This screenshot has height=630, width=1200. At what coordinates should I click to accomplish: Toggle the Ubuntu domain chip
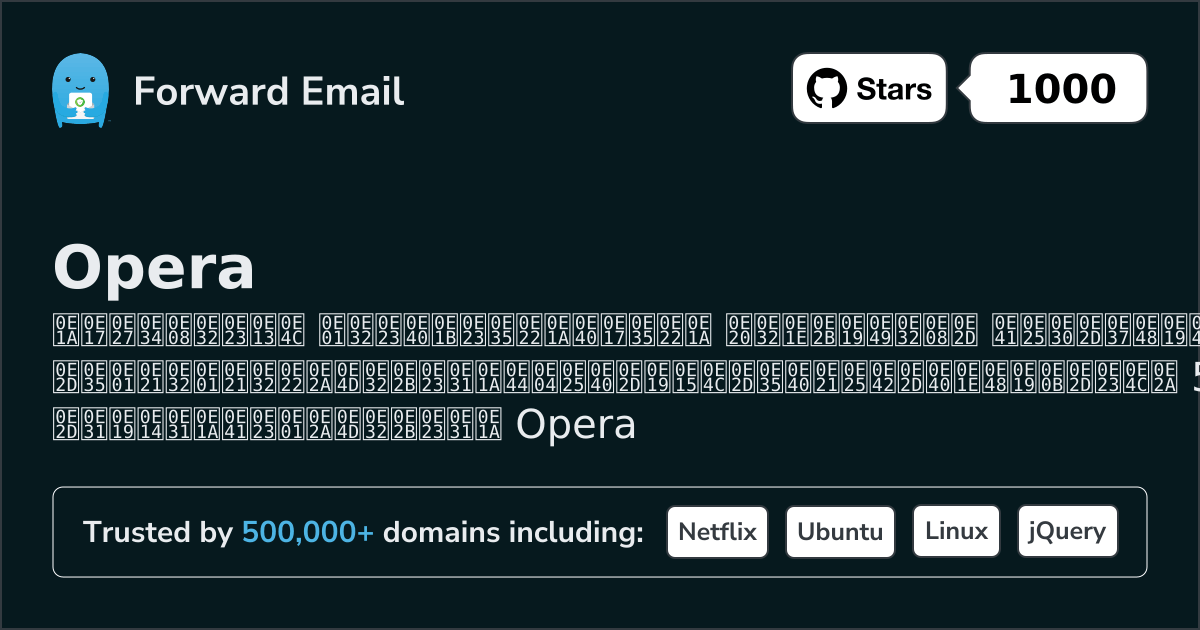pyautogui.click(x=840, y=531)
